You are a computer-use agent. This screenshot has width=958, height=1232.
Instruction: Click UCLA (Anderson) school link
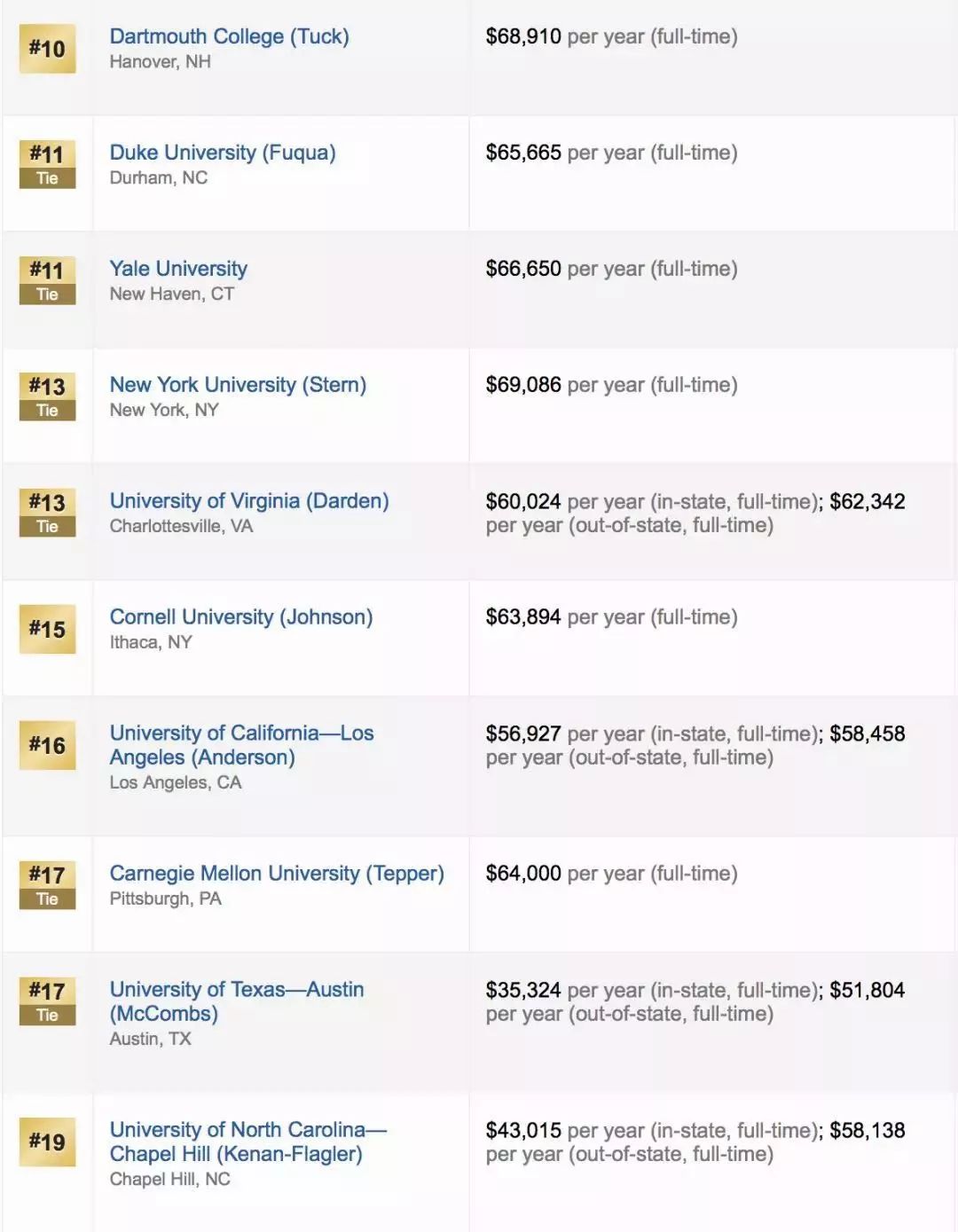click(x=241, y=745)
